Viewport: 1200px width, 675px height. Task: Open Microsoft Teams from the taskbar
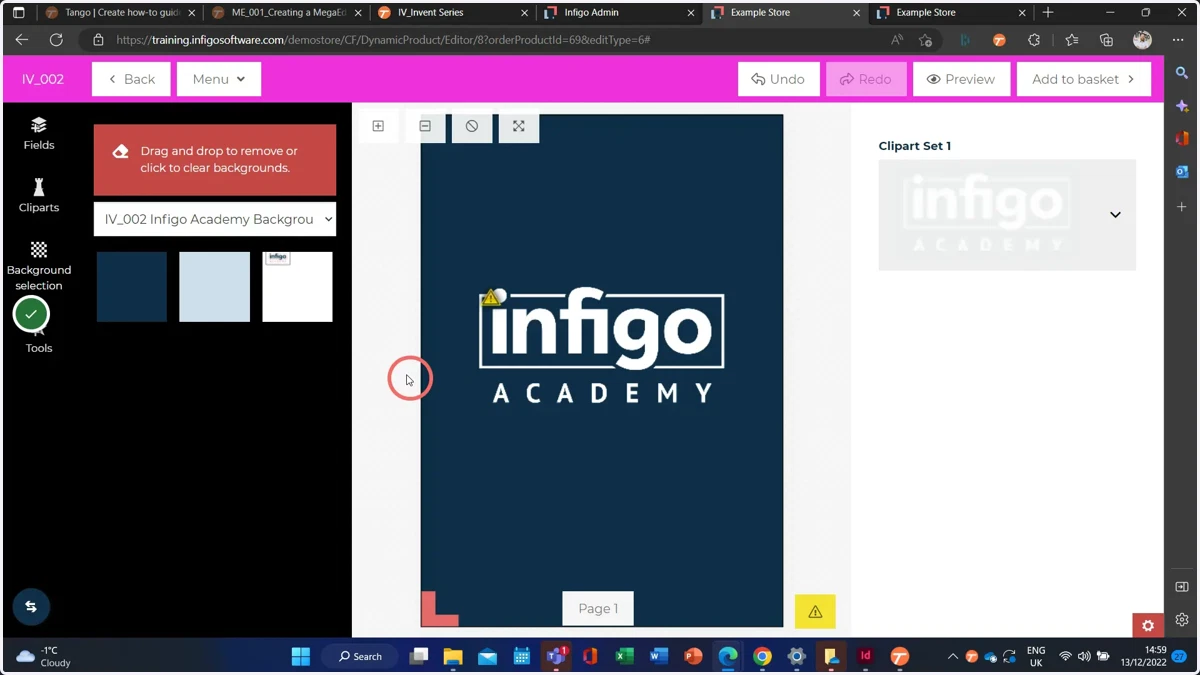556,656
